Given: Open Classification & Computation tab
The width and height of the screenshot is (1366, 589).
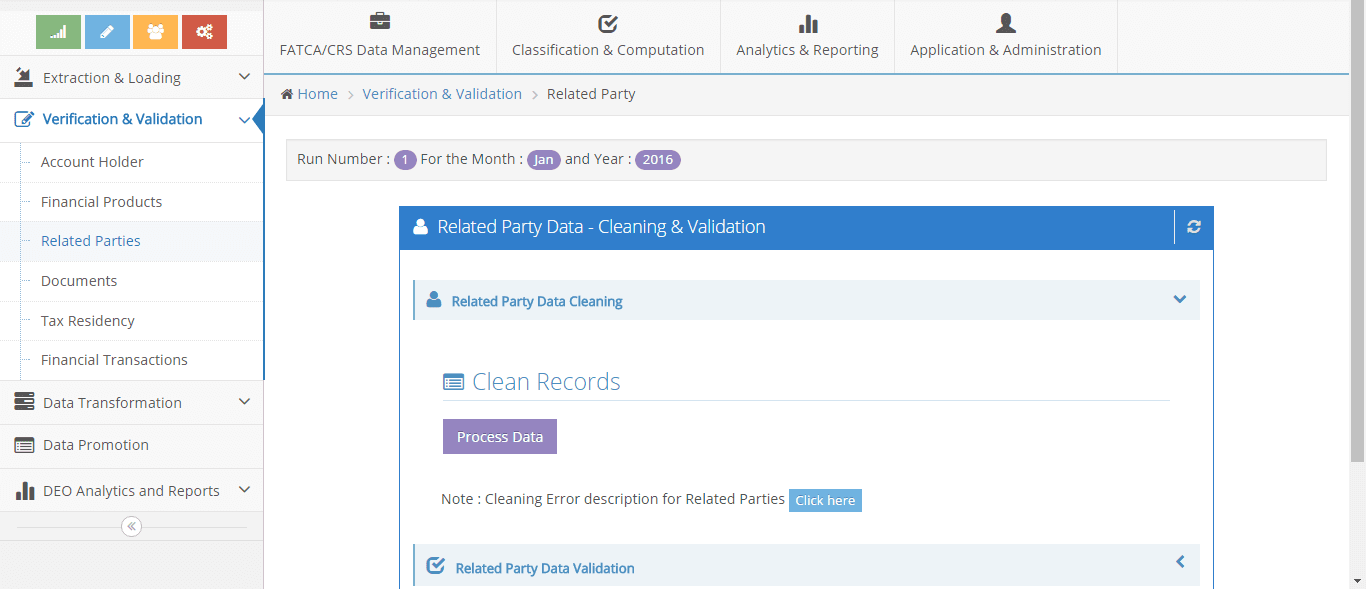Looking at the screenshot, I should [x=608, y=37].
